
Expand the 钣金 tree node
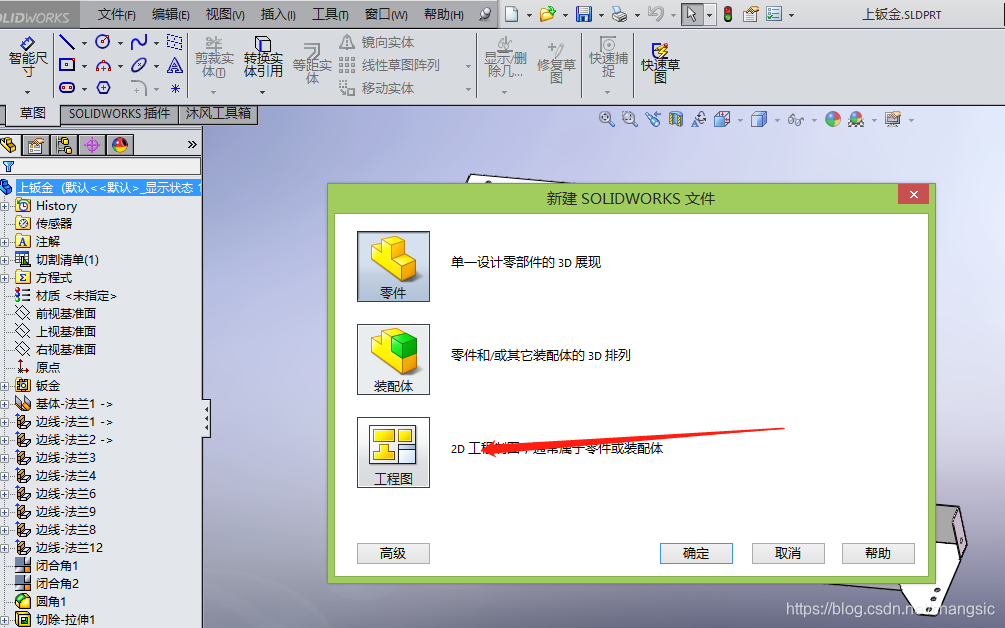coord(4,386)
